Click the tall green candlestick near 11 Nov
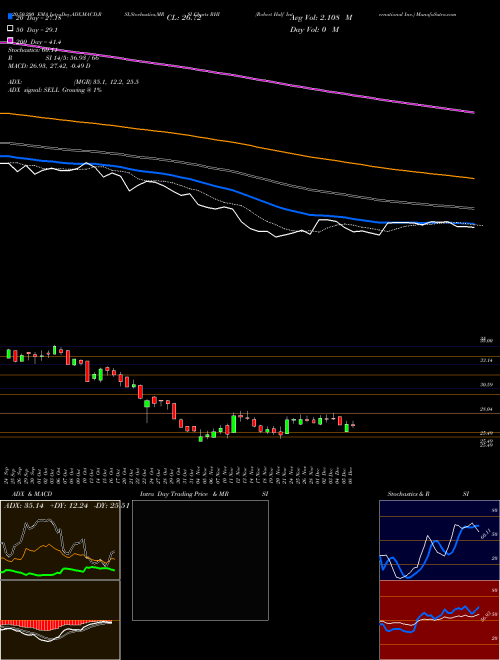This screenshot has height=660, width=500. [234, 424]
